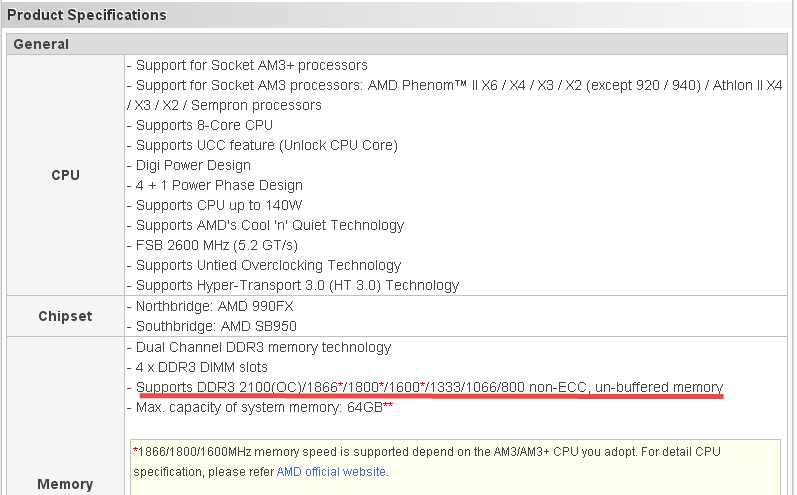
Task: Select the Untied Overclocking Technology line
Action: click(x=267, y=265)
